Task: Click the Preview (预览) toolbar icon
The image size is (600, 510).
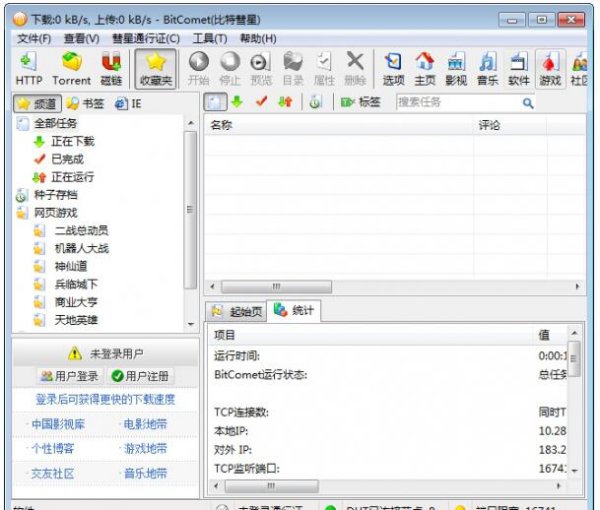Action: [261, 69]
